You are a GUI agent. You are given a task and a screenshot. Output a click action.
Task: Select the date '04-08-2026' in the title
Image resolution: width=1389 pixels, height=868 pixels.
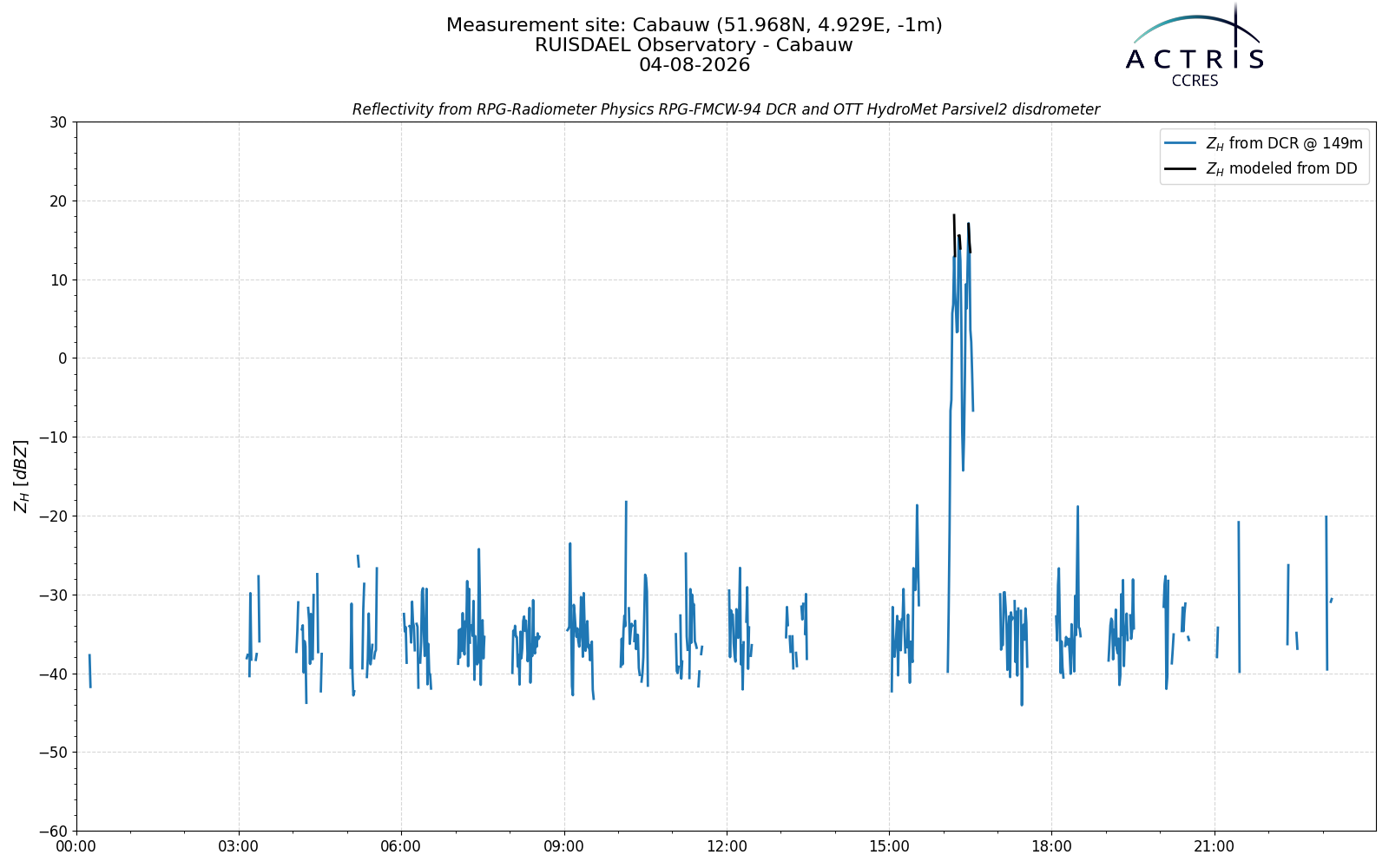coord(694,65)
